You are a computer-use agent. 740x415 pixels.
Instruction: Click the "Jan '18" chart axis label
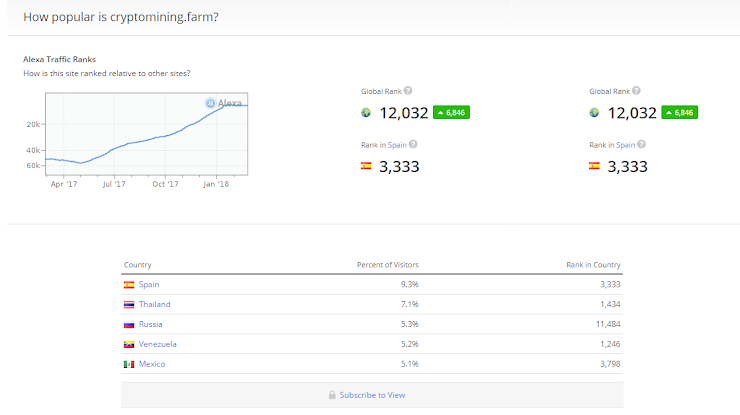[216, 184]
